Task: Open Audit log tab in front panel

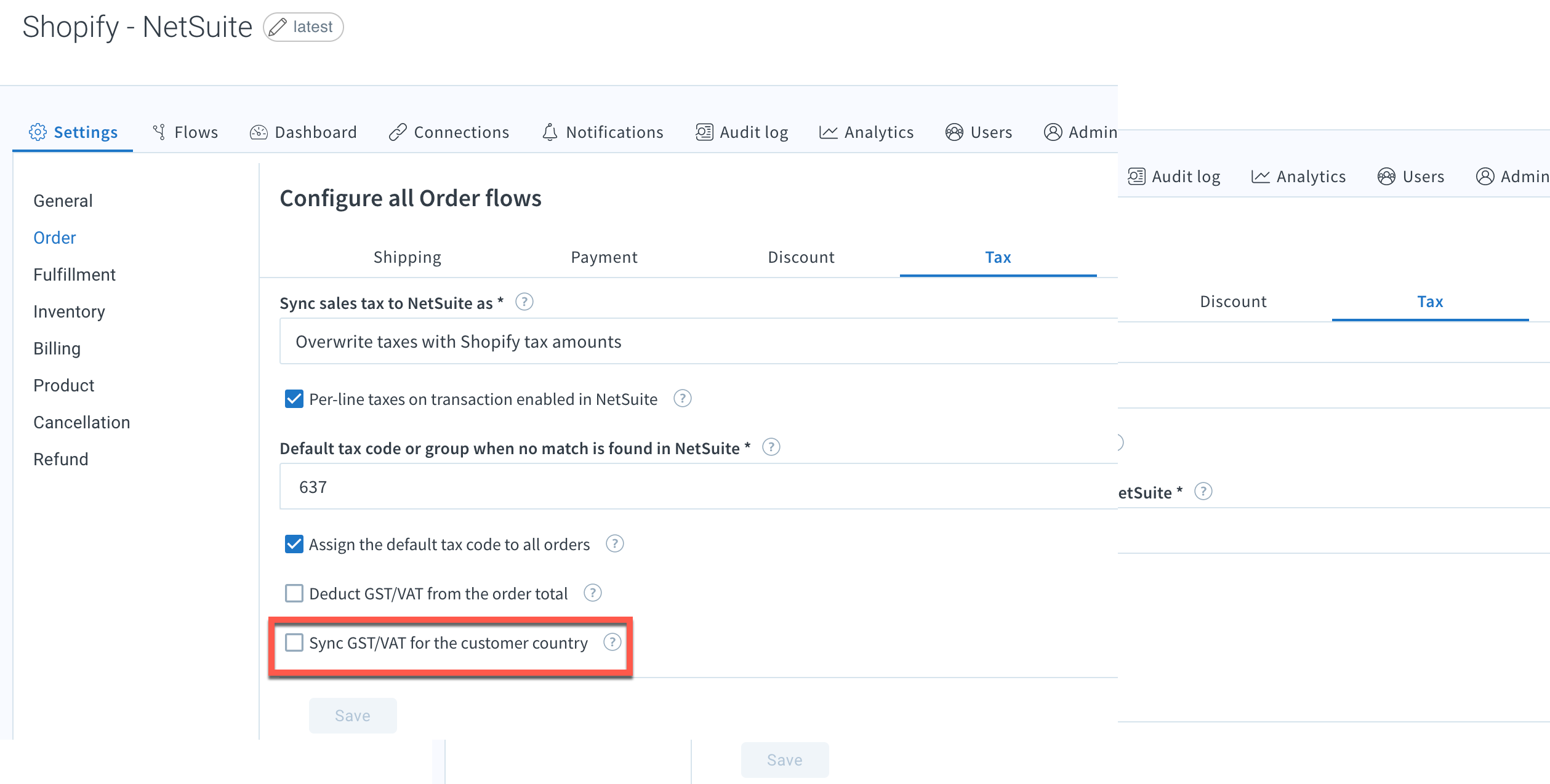Action: coord(742,132)
